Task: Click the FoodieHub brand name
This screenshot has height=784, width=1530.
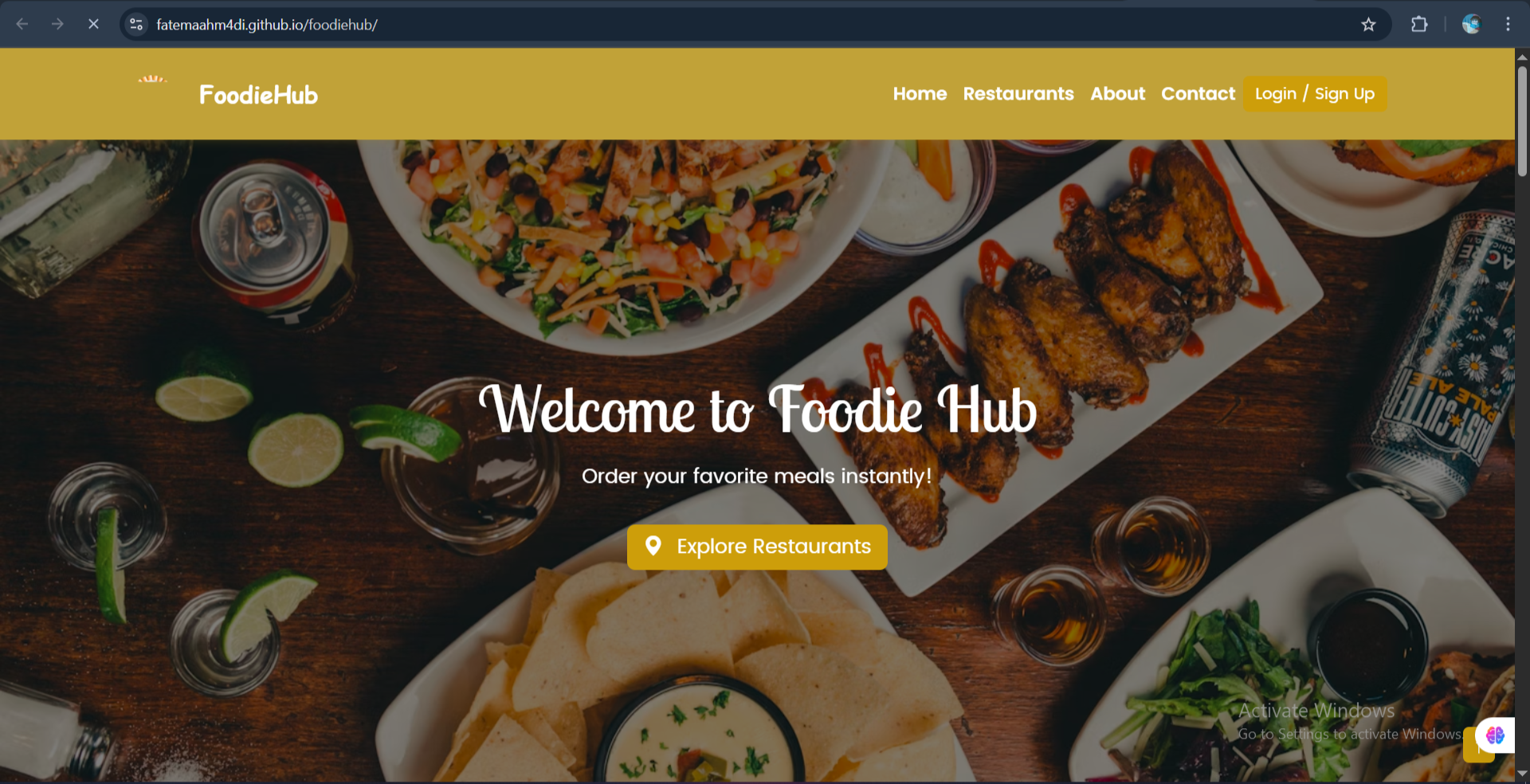Action: (258, 95)
